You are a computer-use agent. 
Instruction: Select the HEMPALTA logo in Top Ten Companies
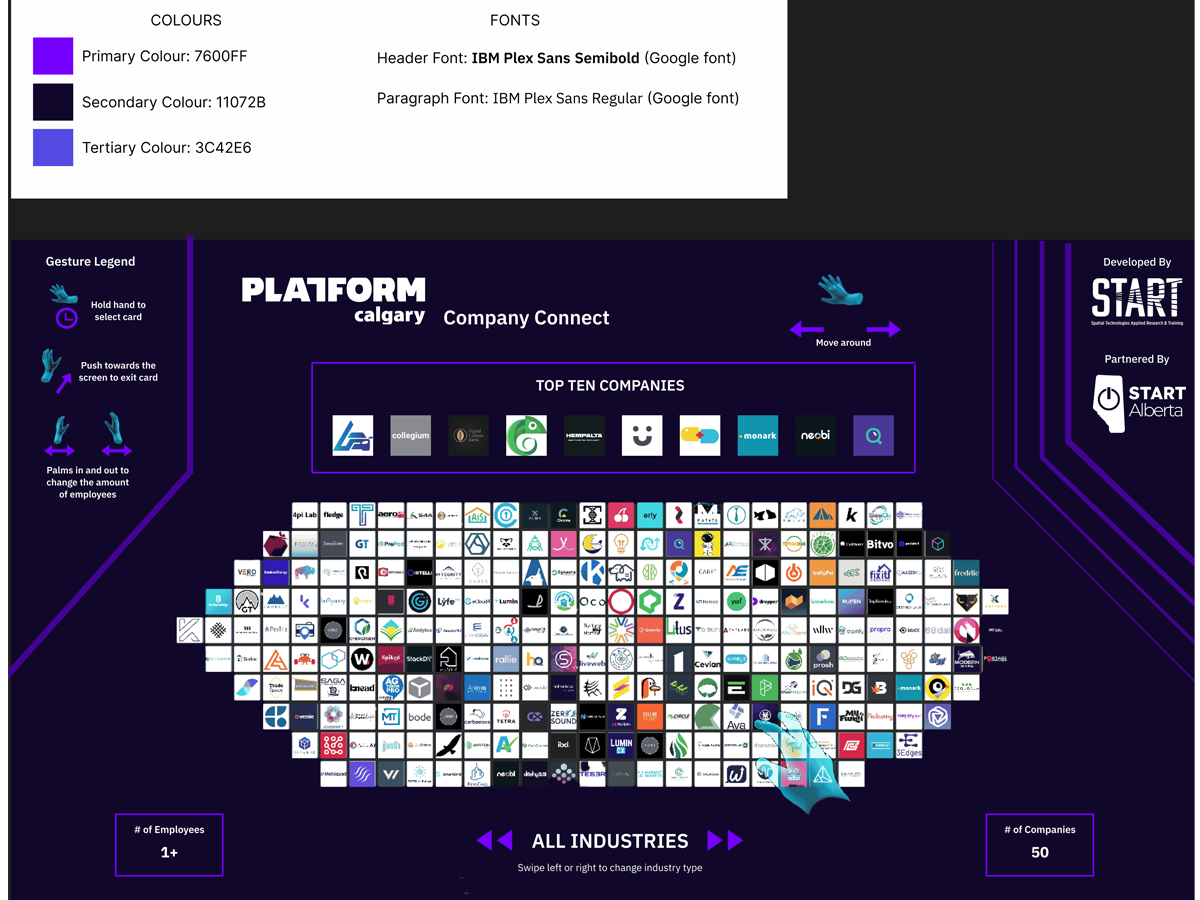tap(584, 435)
